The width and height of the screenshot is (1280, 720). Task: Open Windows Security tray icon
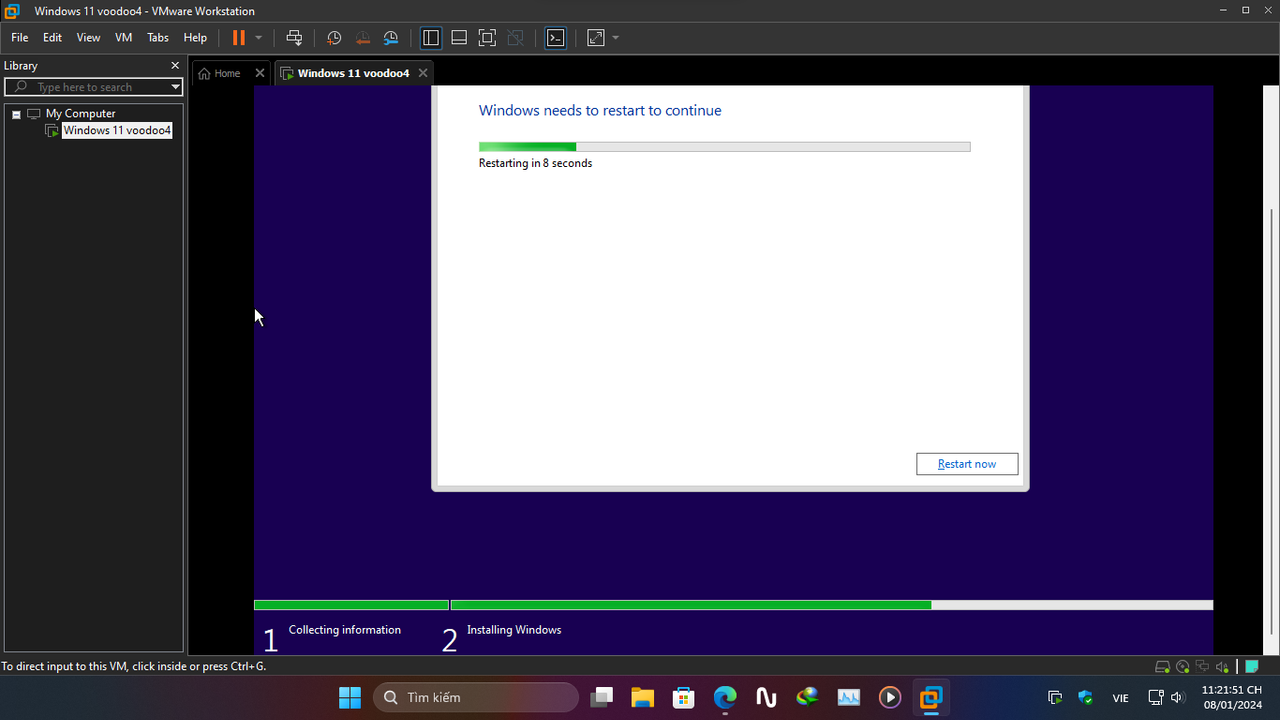pos(1086,697)
